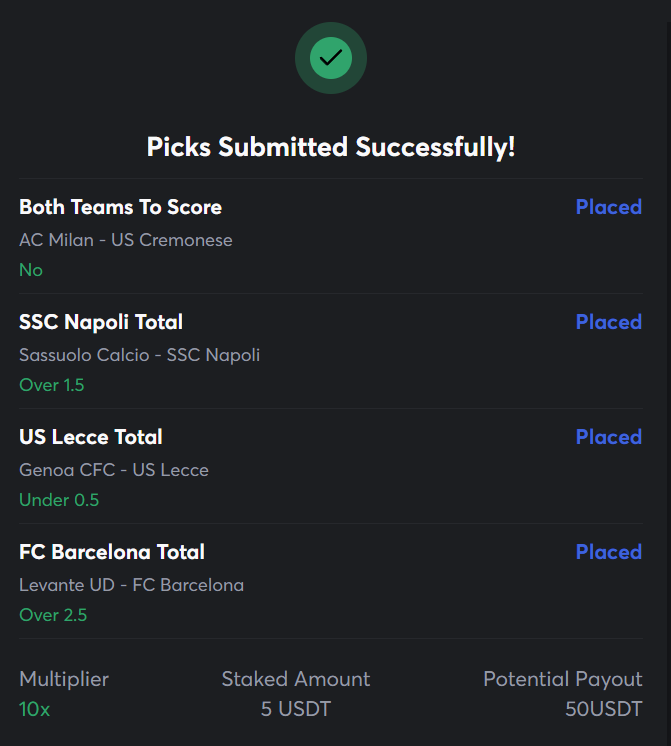Image resolution: width=671 pixels, height=746 pixels.
Task: Select the Both Teams To Score pick title
Action: tap(120, 207)
